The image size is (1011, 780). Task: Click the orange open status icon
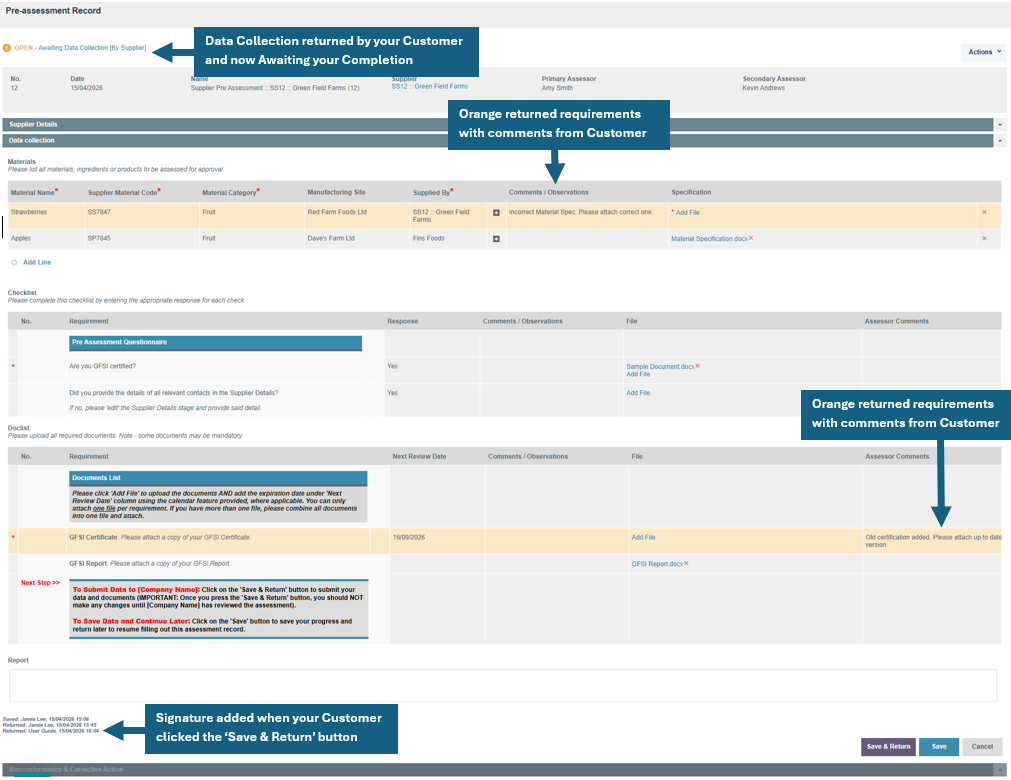7,48
